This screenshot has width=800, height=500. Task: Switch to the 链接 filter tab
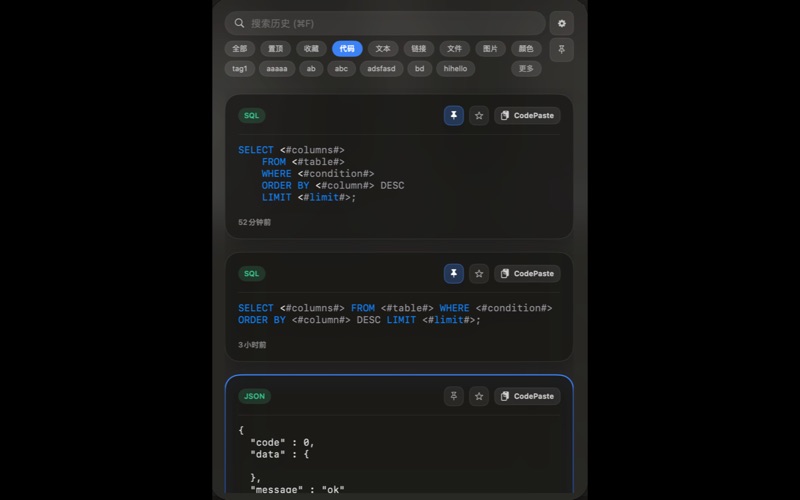419,48
